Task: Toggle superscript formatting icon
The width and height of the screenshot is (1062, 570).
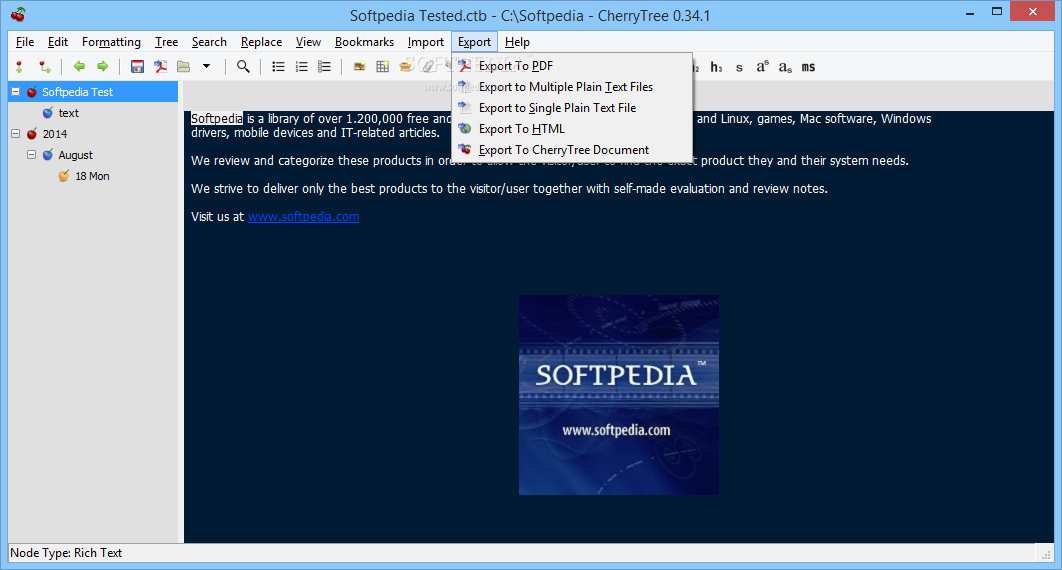Action: point(763,66)
